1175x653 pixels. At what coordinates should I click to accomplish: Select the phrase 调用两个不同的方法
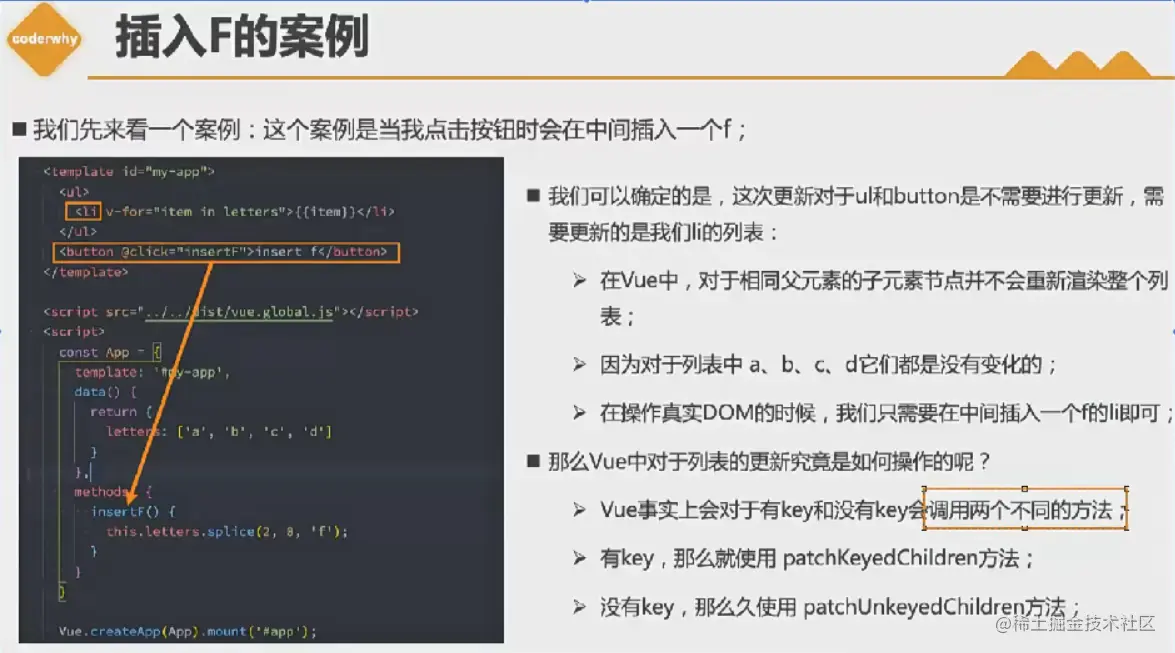coord(1021,511)
